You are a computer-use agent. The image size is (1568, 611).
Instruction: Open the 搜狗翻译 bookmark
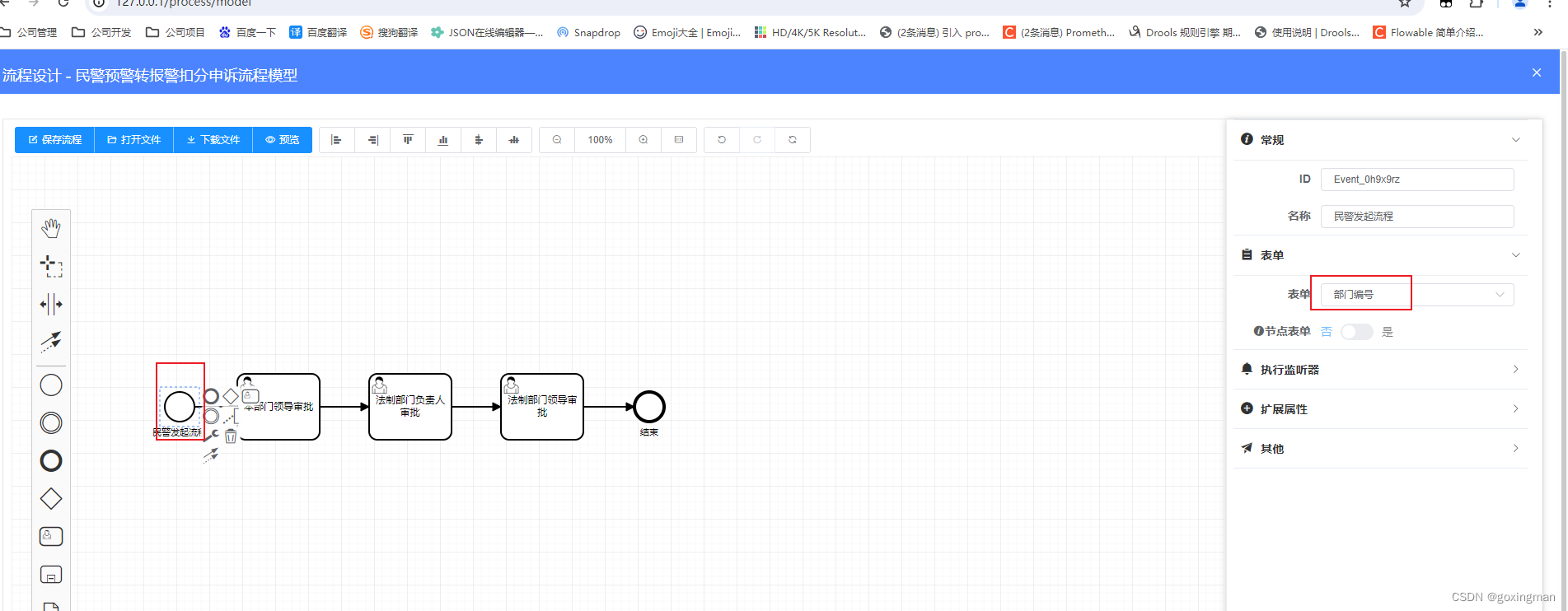[389, 32]
